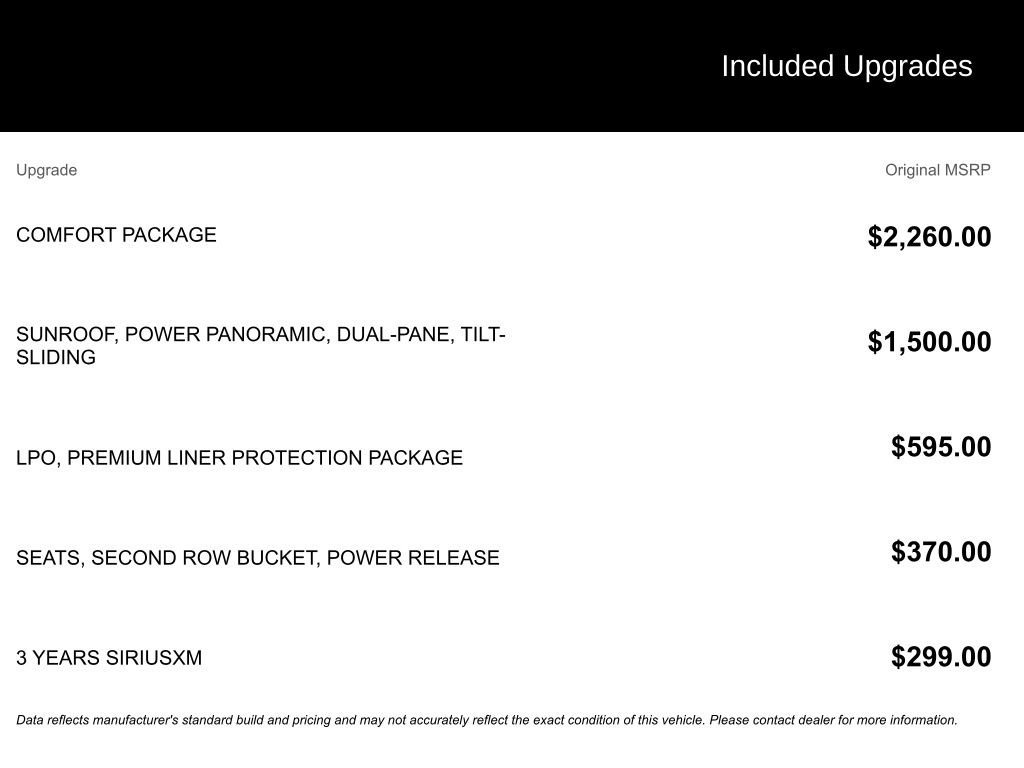Click the POWER RELEASE text
The image size is (1024, 768).
pyautogui.click(x=413, y=557)
